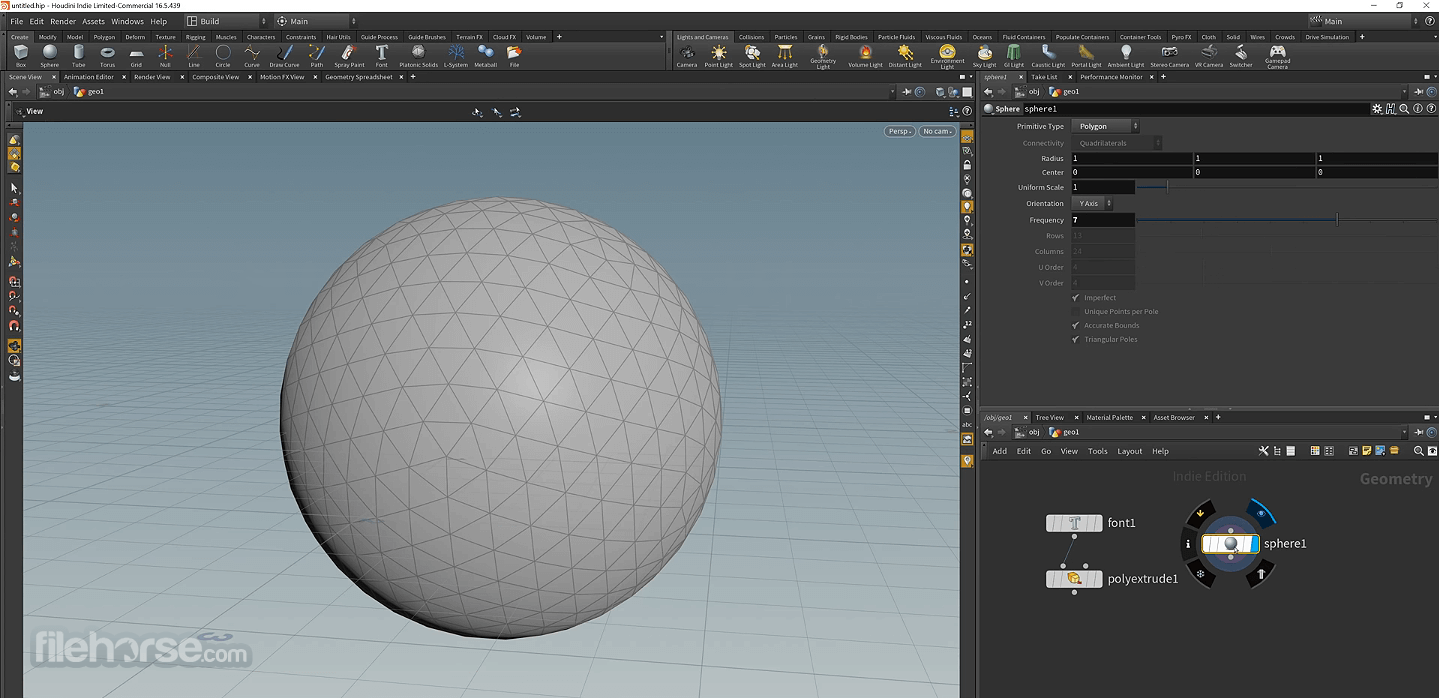Screen dimensions: 1439x698
Task: Open the Polygon shelf tab
Action: [x=104, y=37]
